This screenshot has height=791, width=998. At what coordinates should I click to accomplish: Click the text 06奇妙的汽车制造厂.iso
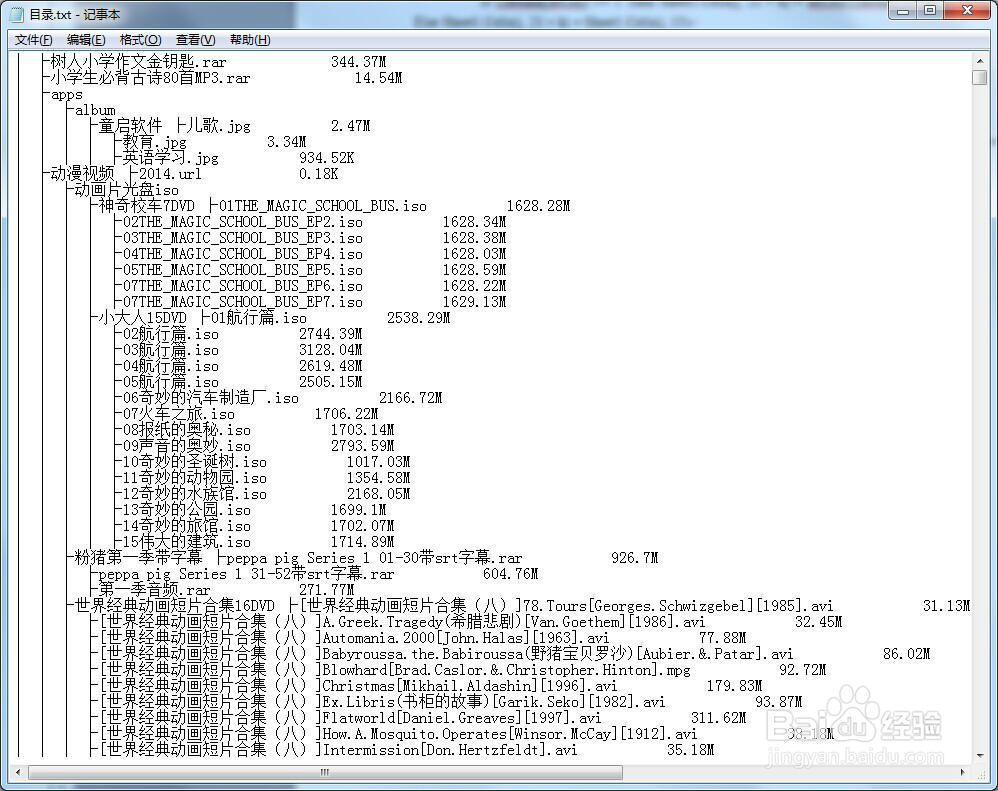tap(211, 398)
